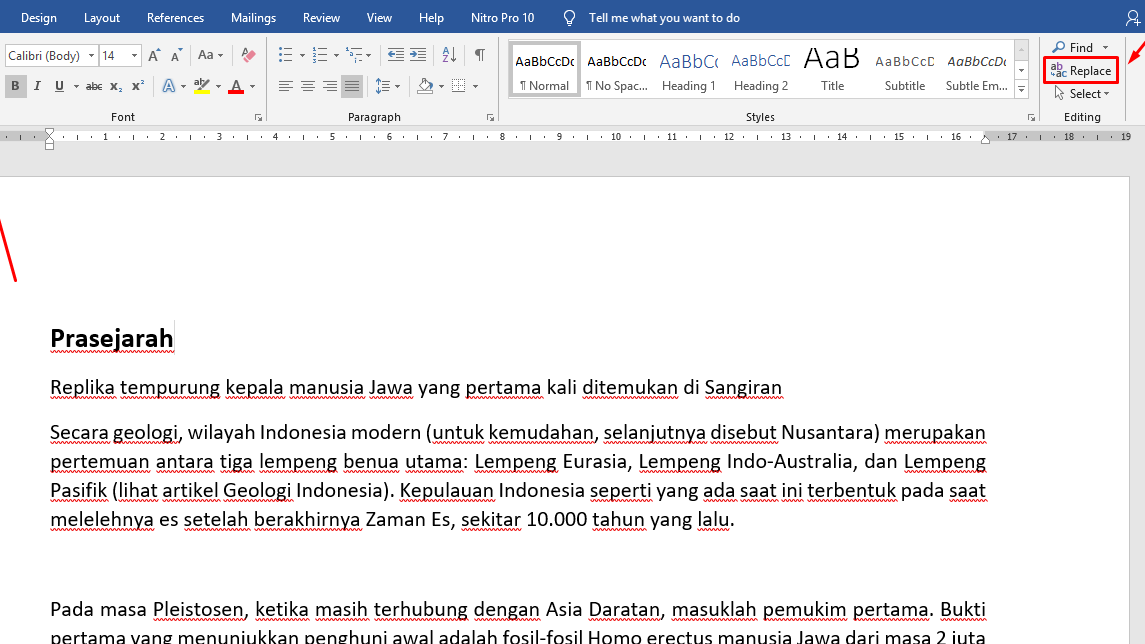1145x644 pixels.
Task: Align paragraph to the right
Action: [330, 86]
